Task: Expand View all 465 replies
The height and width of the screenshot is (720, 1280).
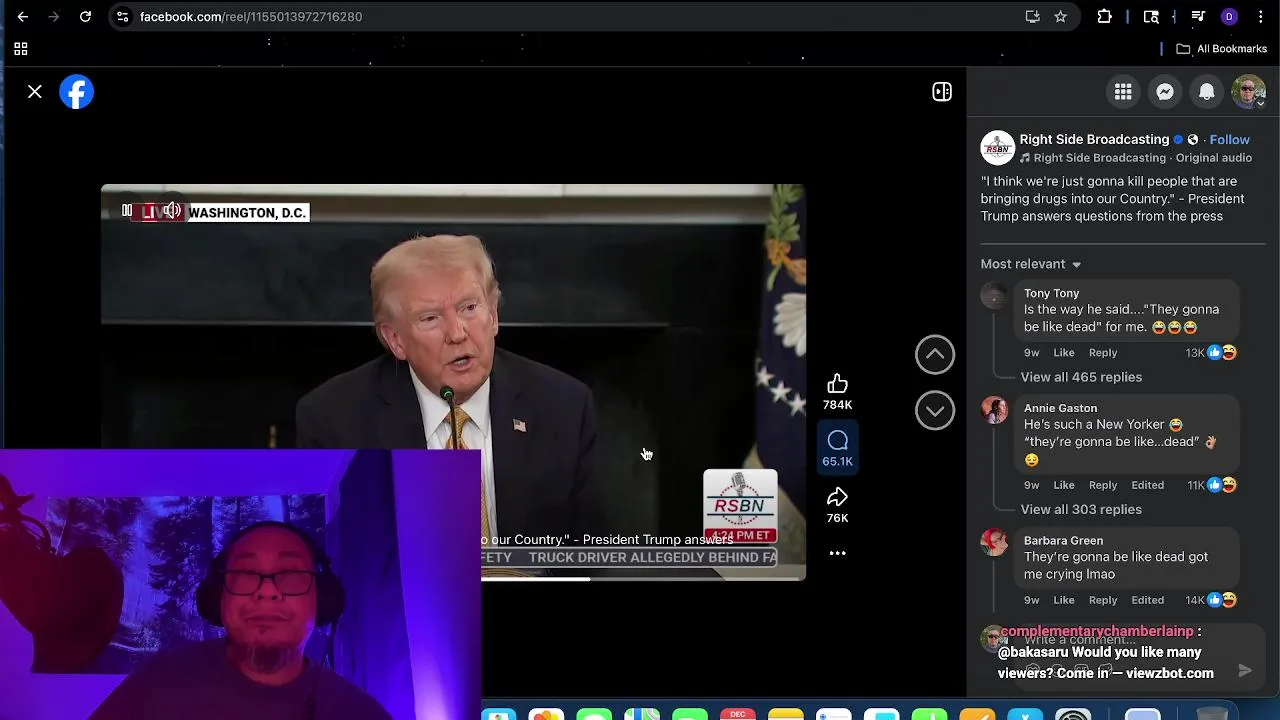Action: coord(1081,377)
